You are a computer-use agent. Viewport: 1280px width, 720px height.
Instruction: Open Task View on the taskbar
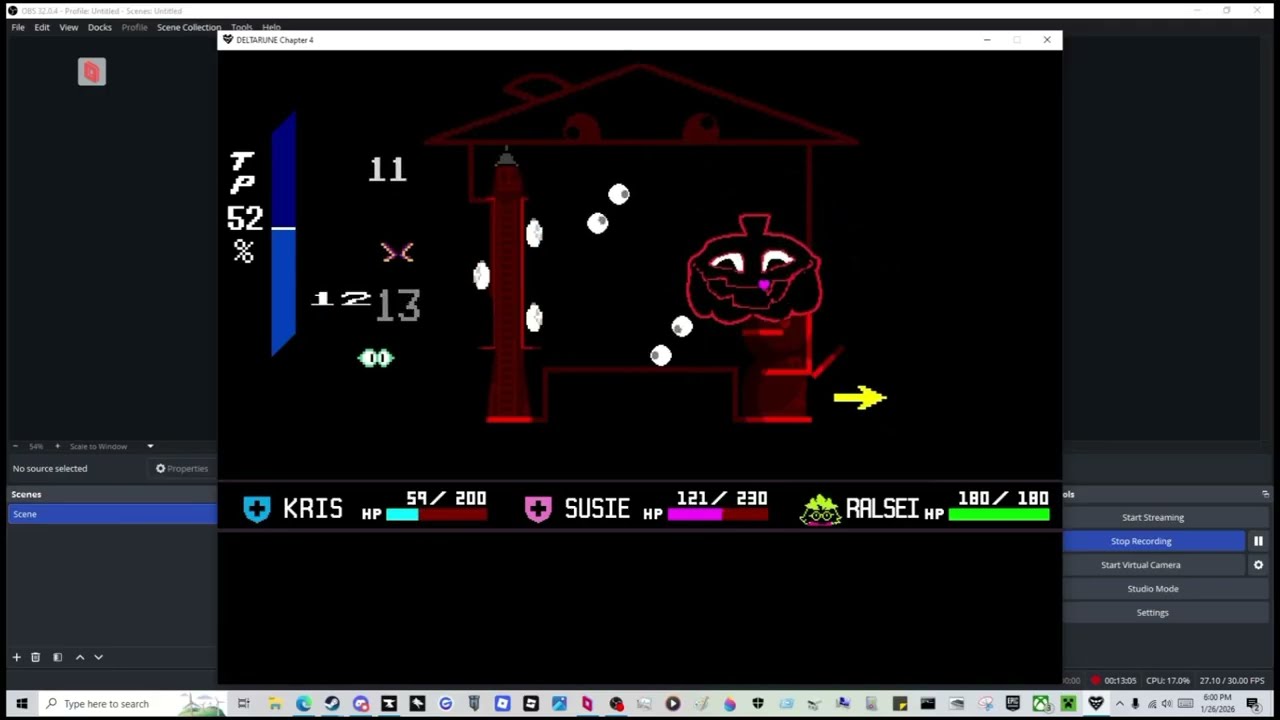[243, 704]
